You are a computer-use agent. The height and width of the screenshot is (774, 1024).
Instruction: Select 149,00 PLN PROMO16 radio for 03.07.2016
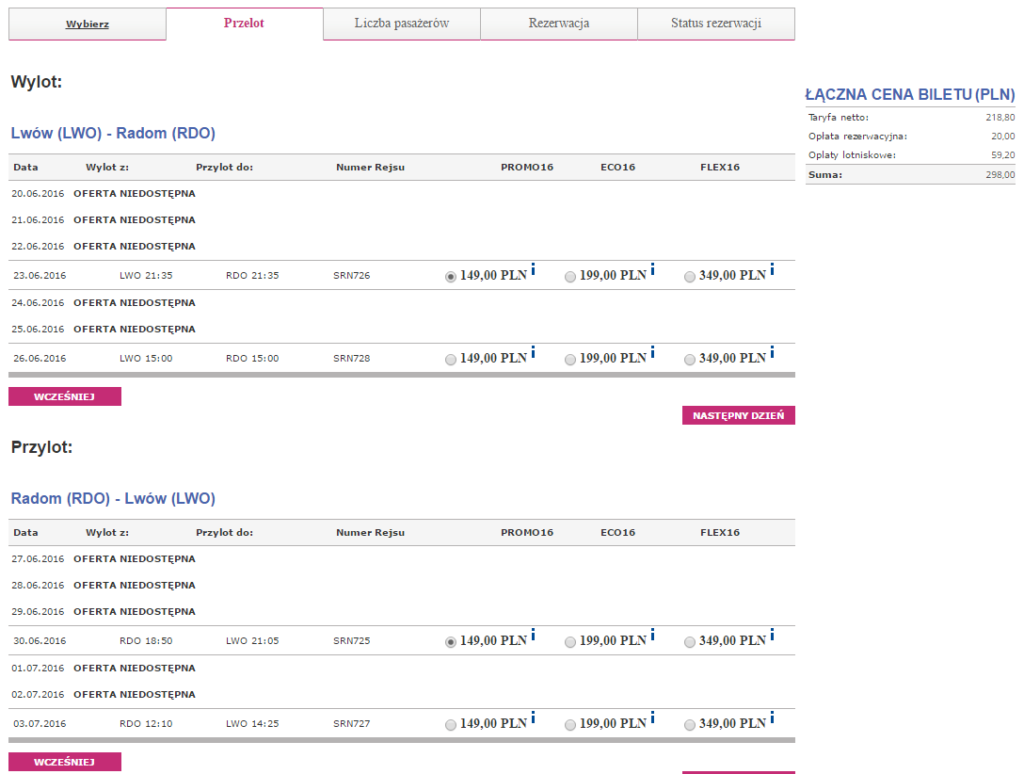click(x=451, y=725)
